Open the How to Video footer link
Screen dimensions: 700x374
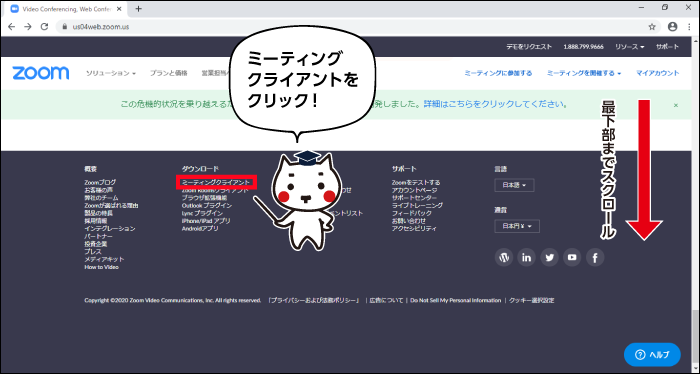coord(101,267)
